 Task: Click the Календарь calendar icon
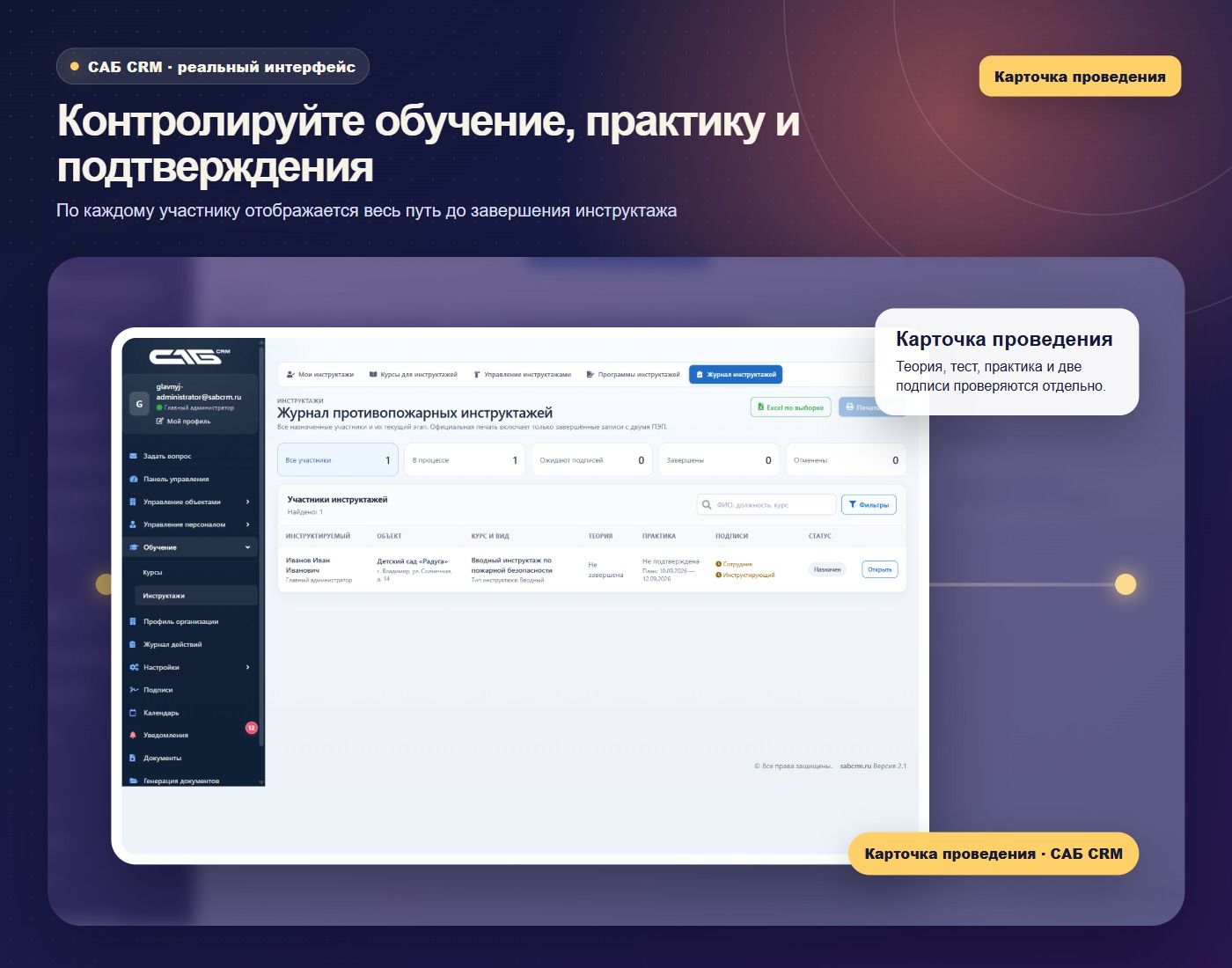133,713
